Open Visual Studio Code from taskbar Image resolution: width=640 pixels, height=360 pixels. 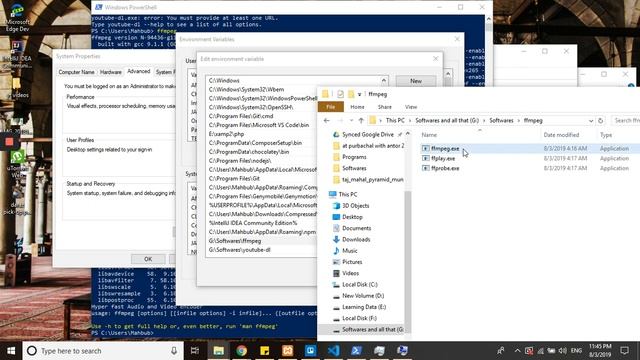(x=333, y=351)
